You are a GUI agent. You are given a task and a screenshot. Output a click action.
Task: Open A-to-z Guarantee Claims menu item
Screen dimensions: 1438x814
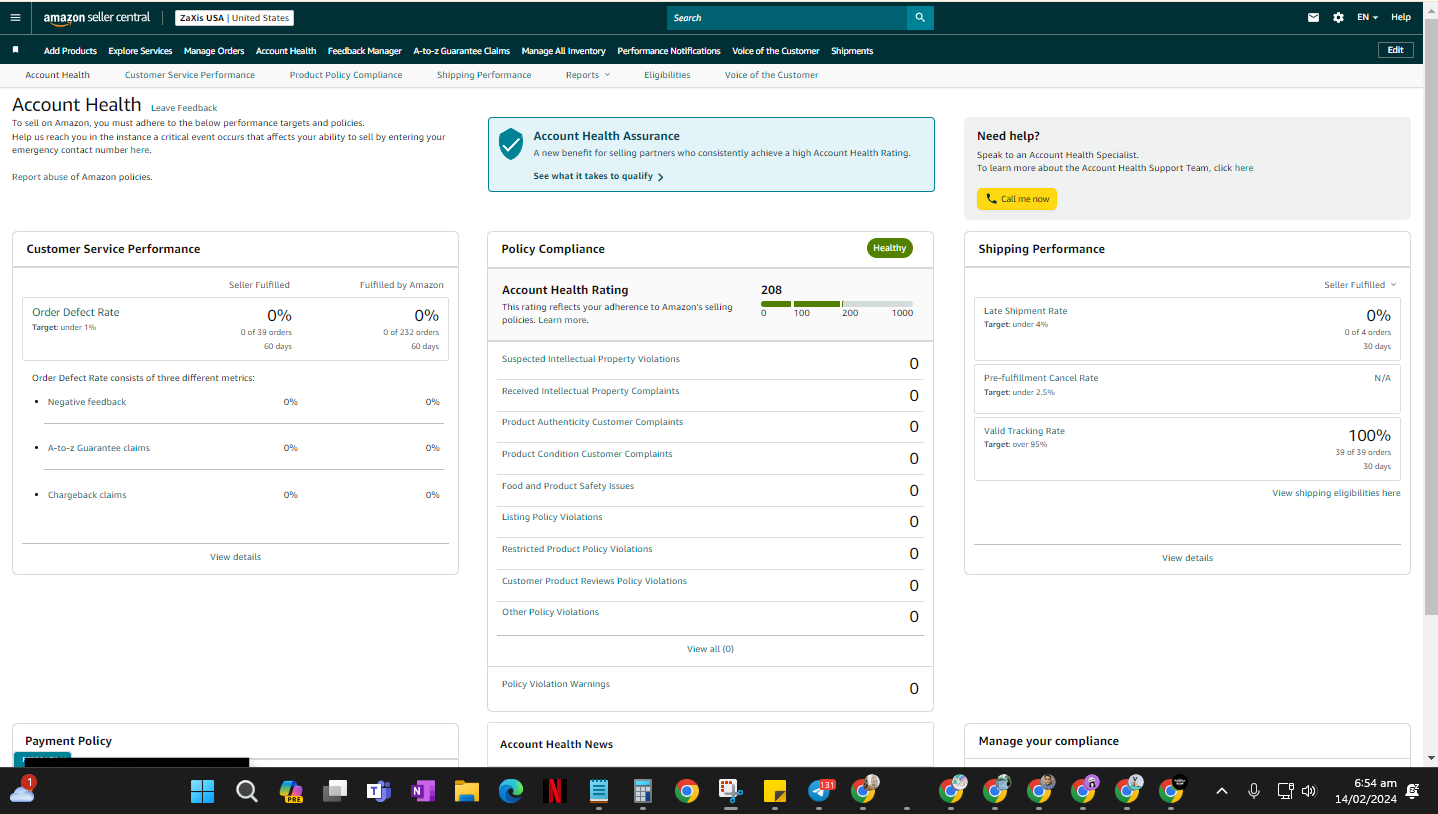(x=462, y=51)
